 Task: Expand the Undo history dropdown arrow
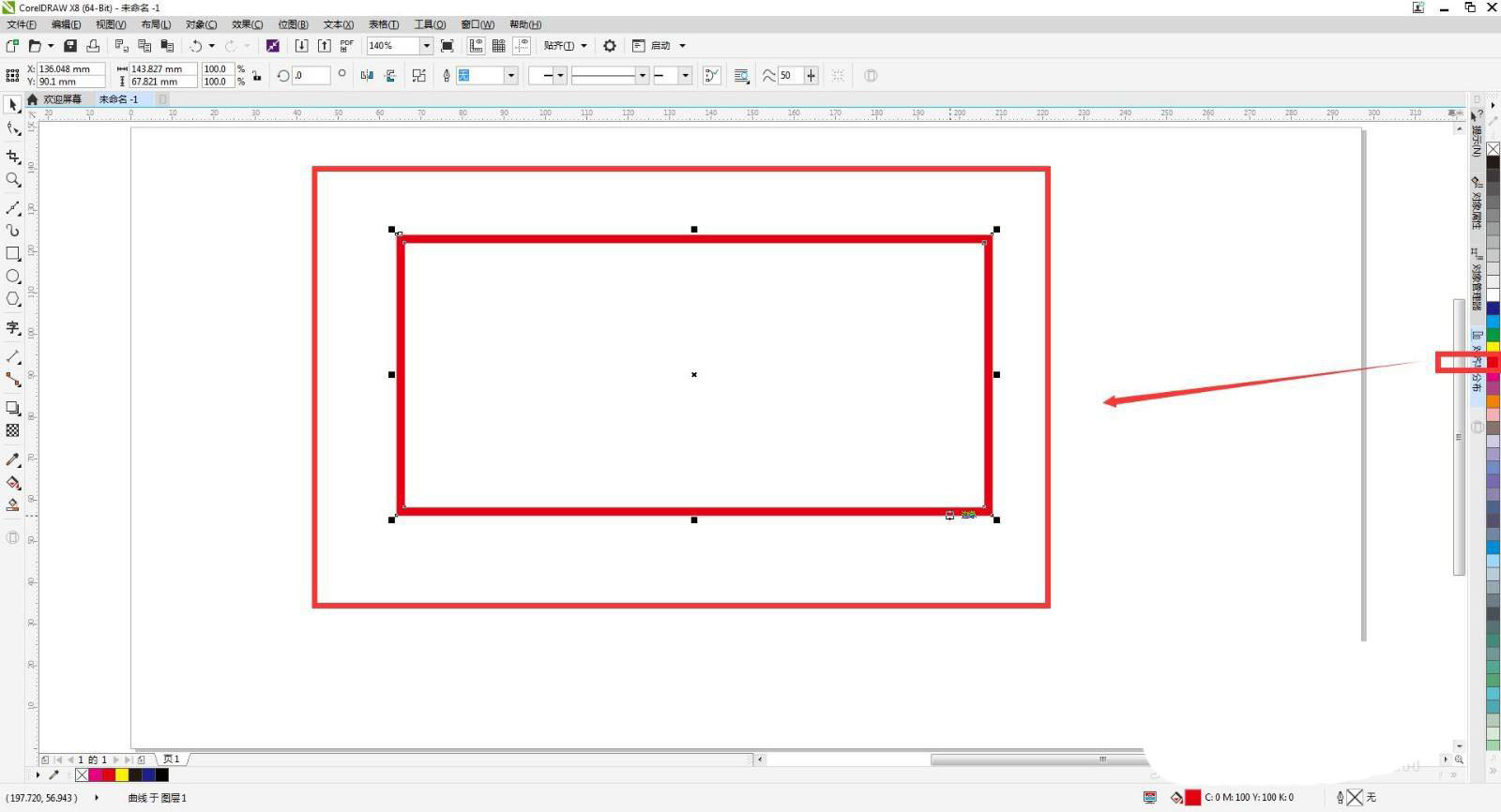click(x=211, y=45)
